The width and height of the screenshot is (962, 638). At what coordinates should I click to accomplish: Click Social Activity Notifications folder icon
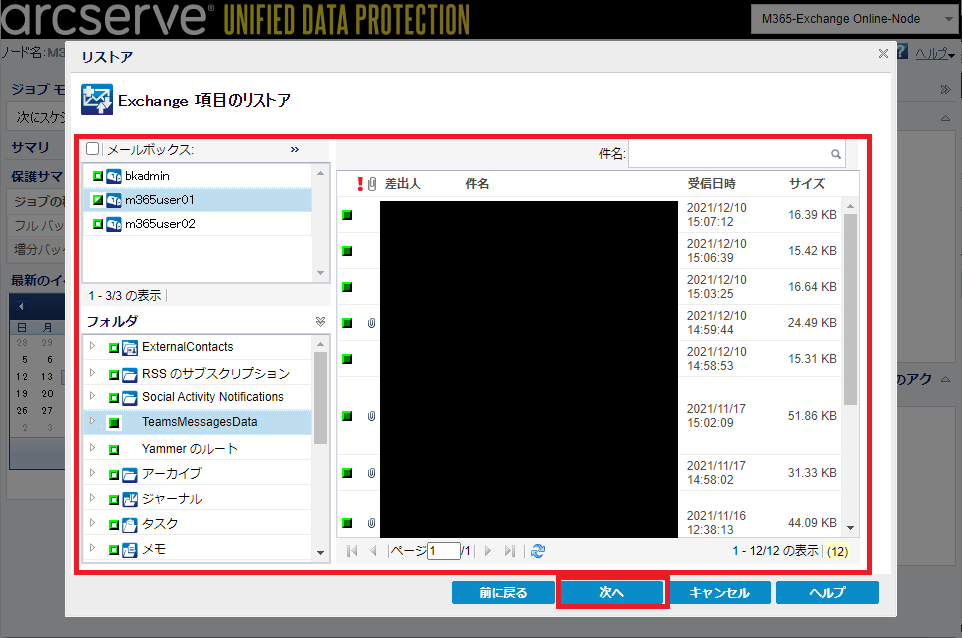pos(129,398)
